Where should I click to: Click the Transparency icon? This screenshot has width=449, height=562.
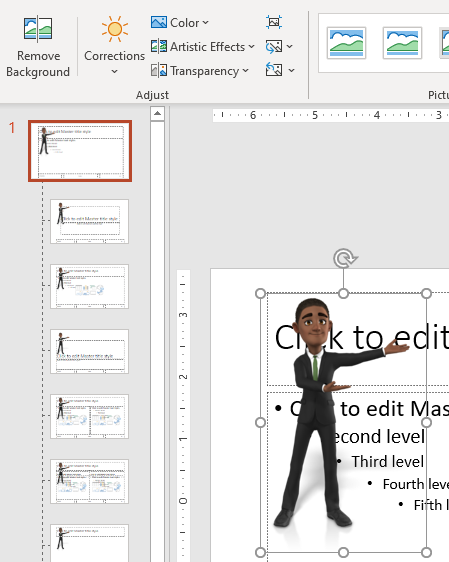[x=159, y=70]
